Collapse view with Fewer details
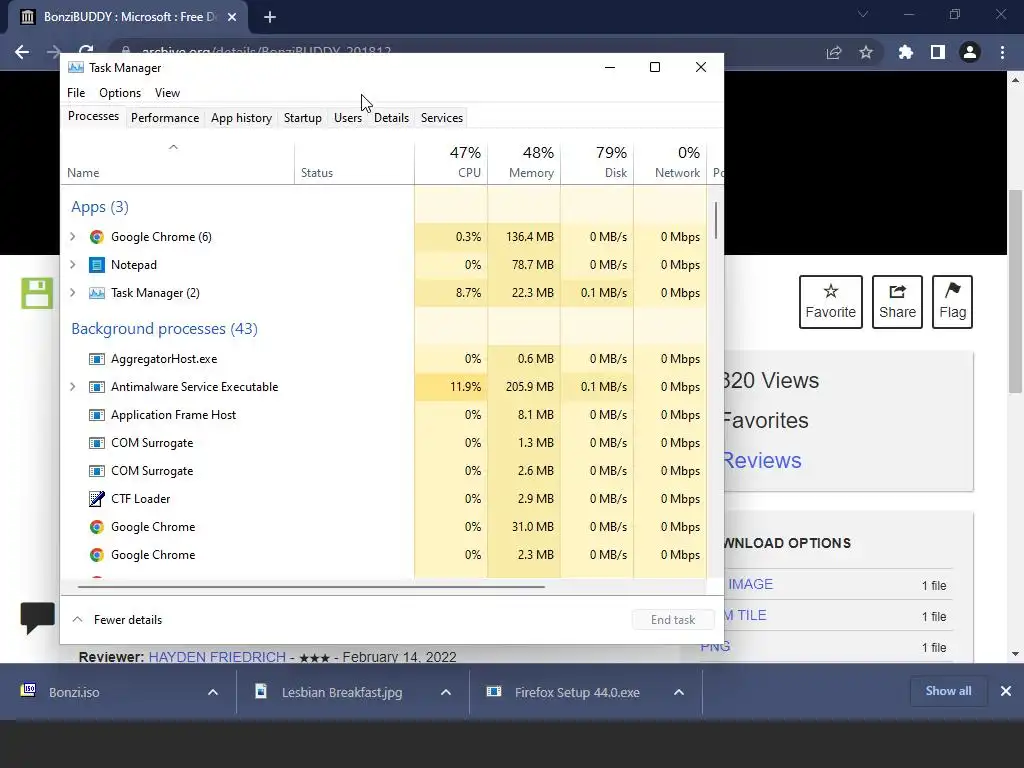Image resolution: width=1024 pixels, height=768 pixels. (x=118, y=620)
